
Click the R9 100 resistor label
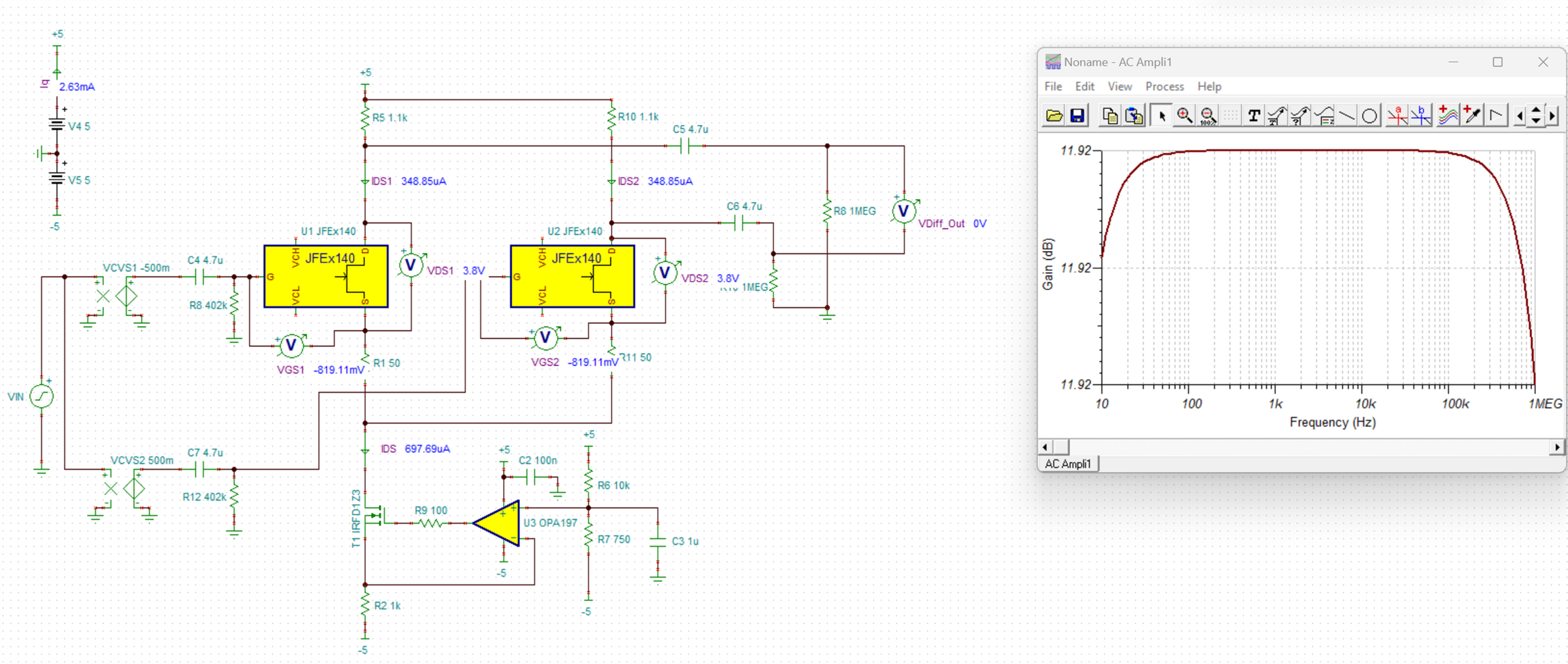pos(431,510)
